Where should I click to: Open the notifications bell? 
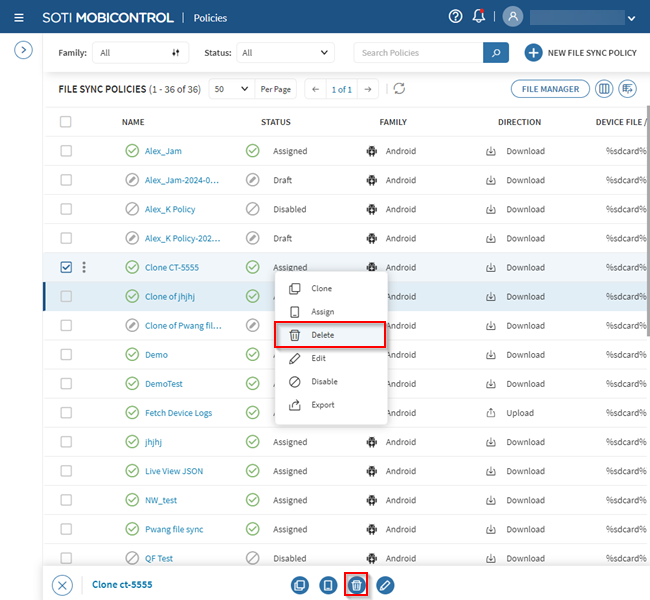pos(479,17)
